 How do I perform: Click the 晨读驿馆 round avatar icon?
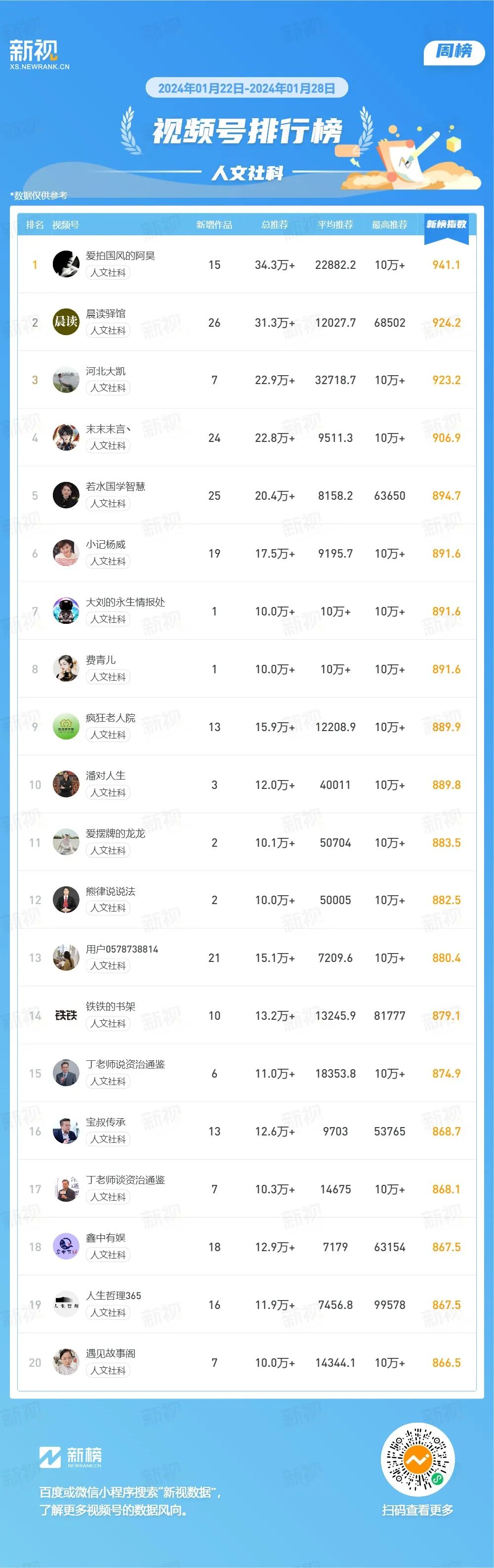[x=66, y=322]
